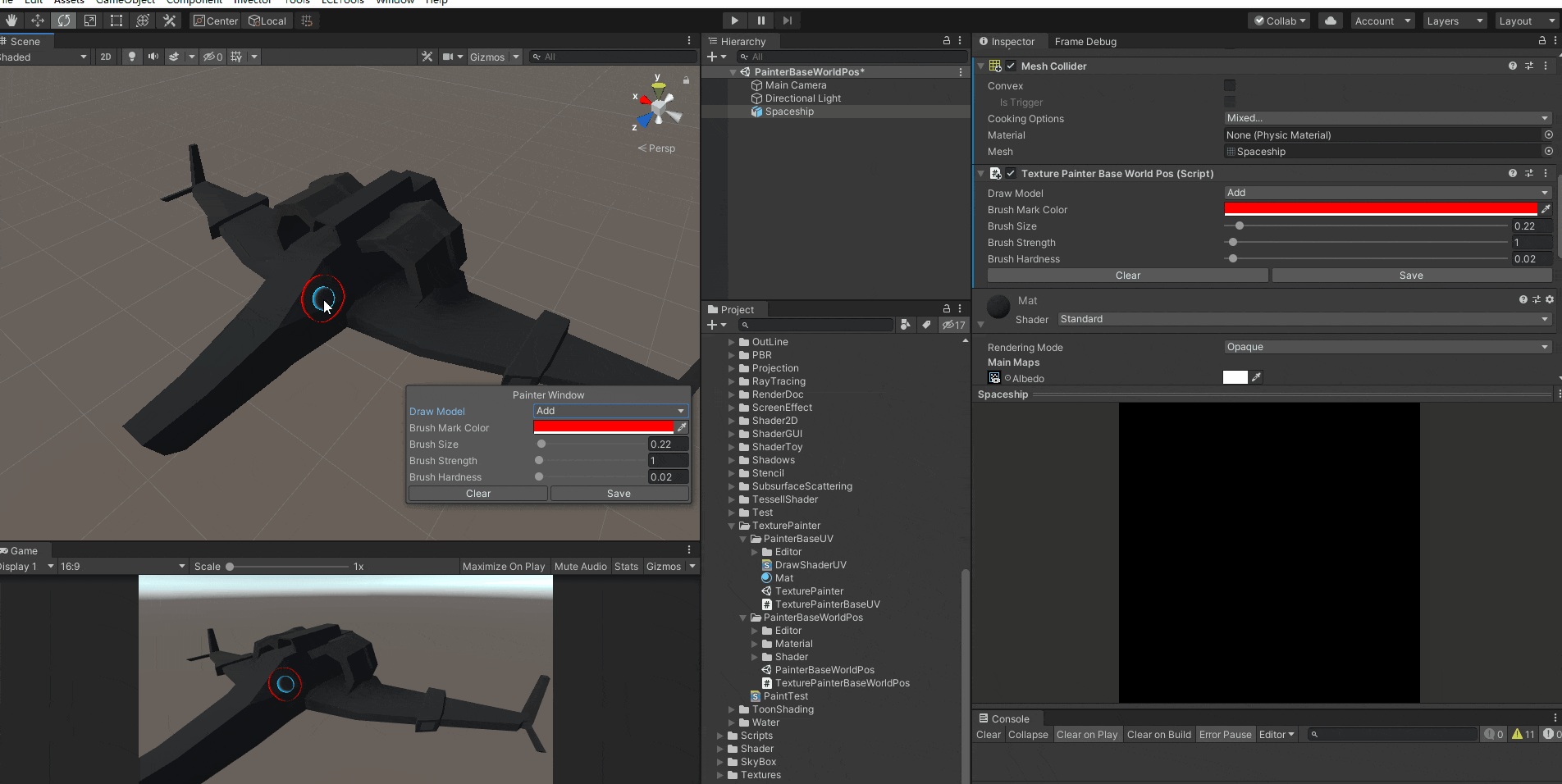Click red Brush Mark Color swatch in Inspector

click(1381, 209)
